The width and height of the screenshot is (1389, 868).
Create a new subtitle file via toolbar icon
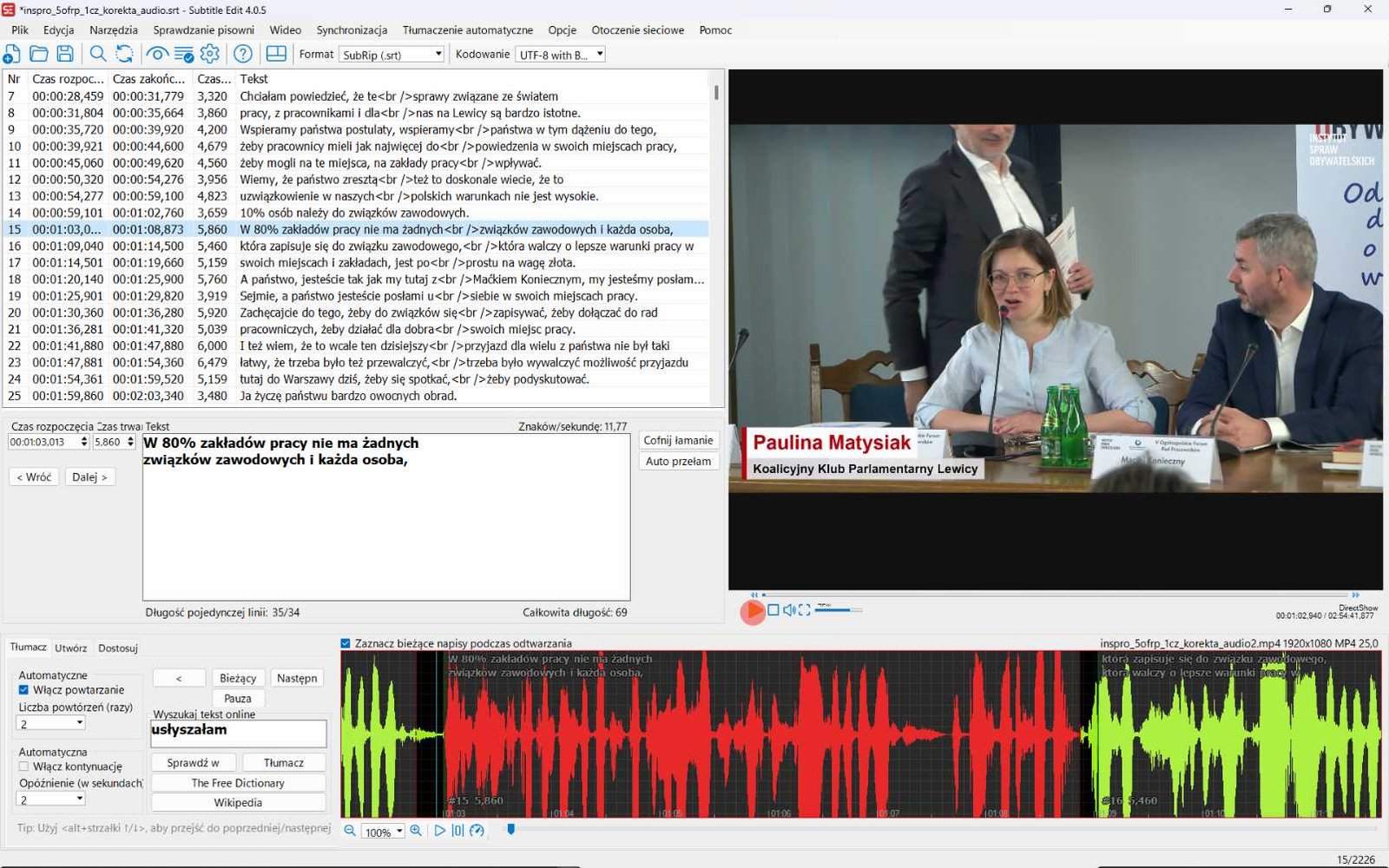click(12, 54)
